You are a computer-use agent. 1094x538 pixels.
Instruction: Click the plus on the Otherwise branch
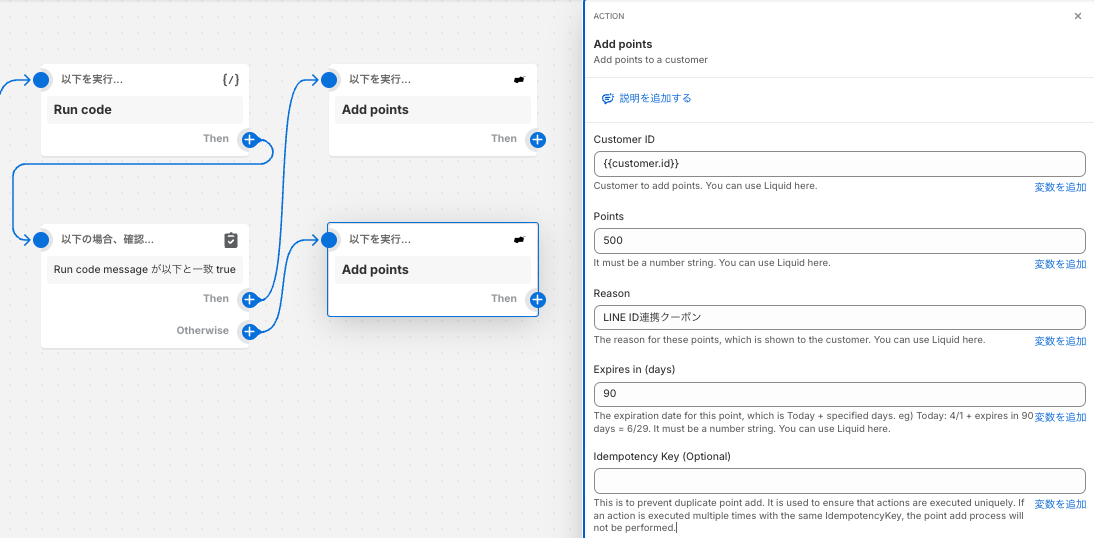pyautogui.click(x=249, y=331)
